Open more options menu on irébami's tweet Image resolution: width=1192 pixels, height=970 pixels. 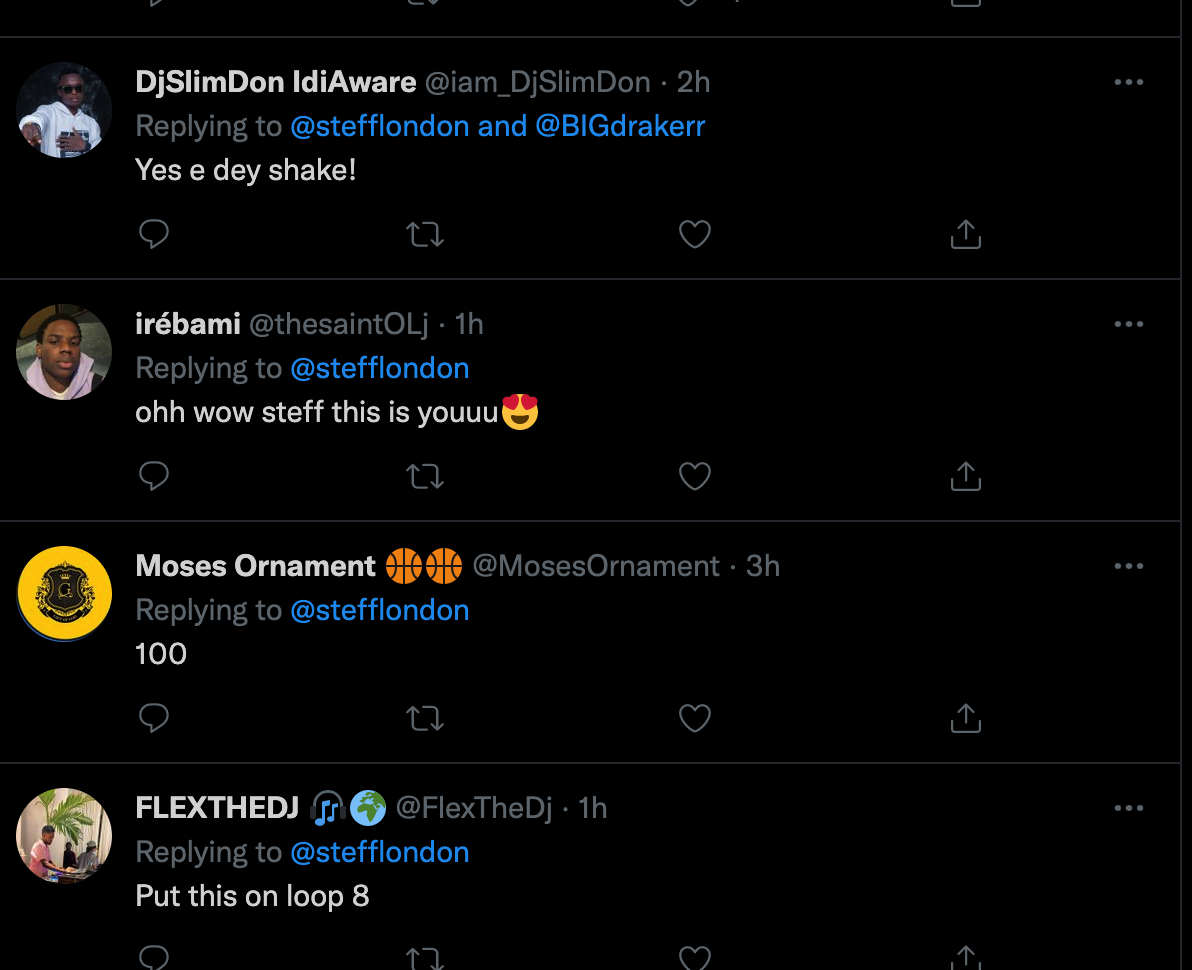[1128, 324]
